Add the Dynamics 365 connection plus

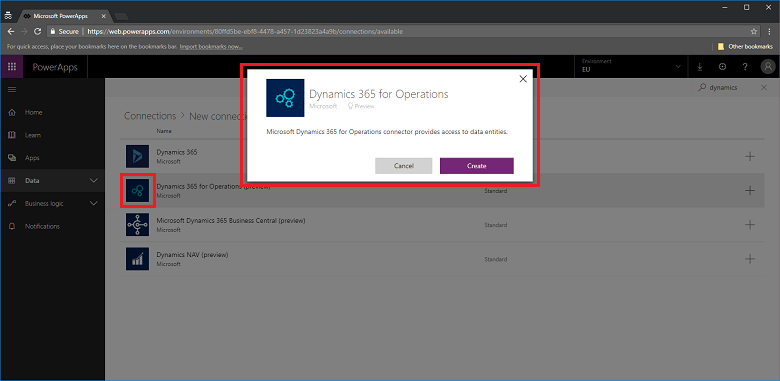pyautogui.click(x=750, y=156)
